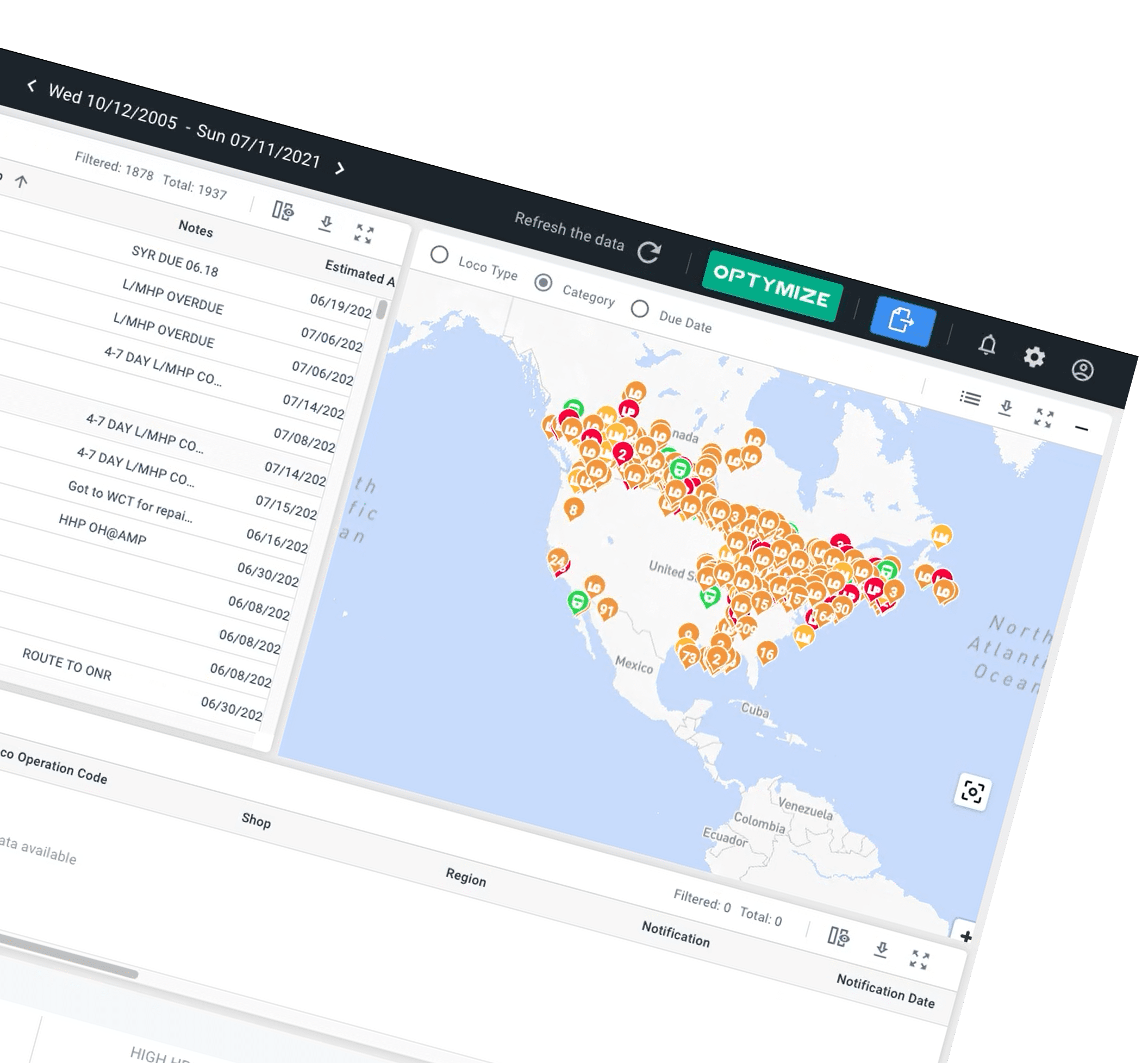Open column settings in Notes table
1148x1063 pixels.
(x=283, y=211)
